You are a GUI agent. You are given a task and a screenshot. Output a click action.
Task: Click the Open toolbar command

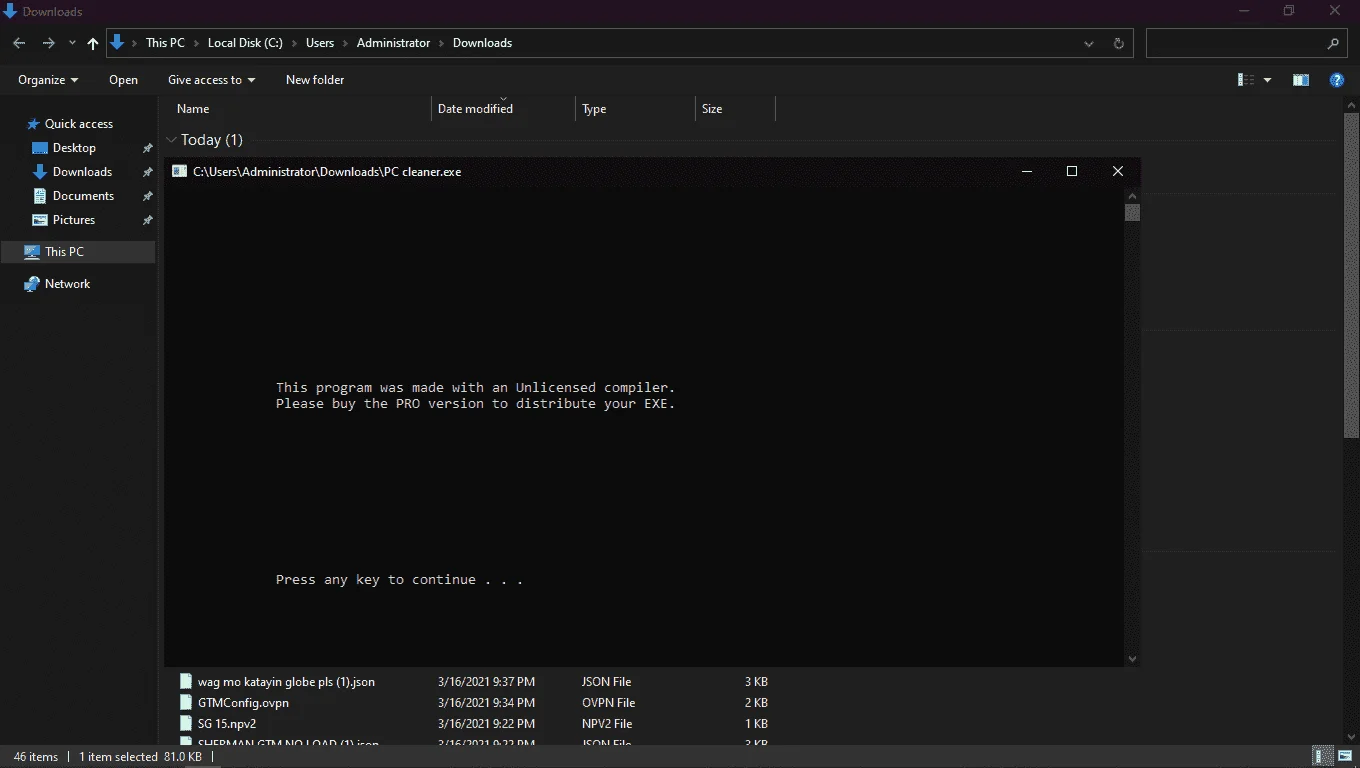pyautogui.click(x=123, y=80)
